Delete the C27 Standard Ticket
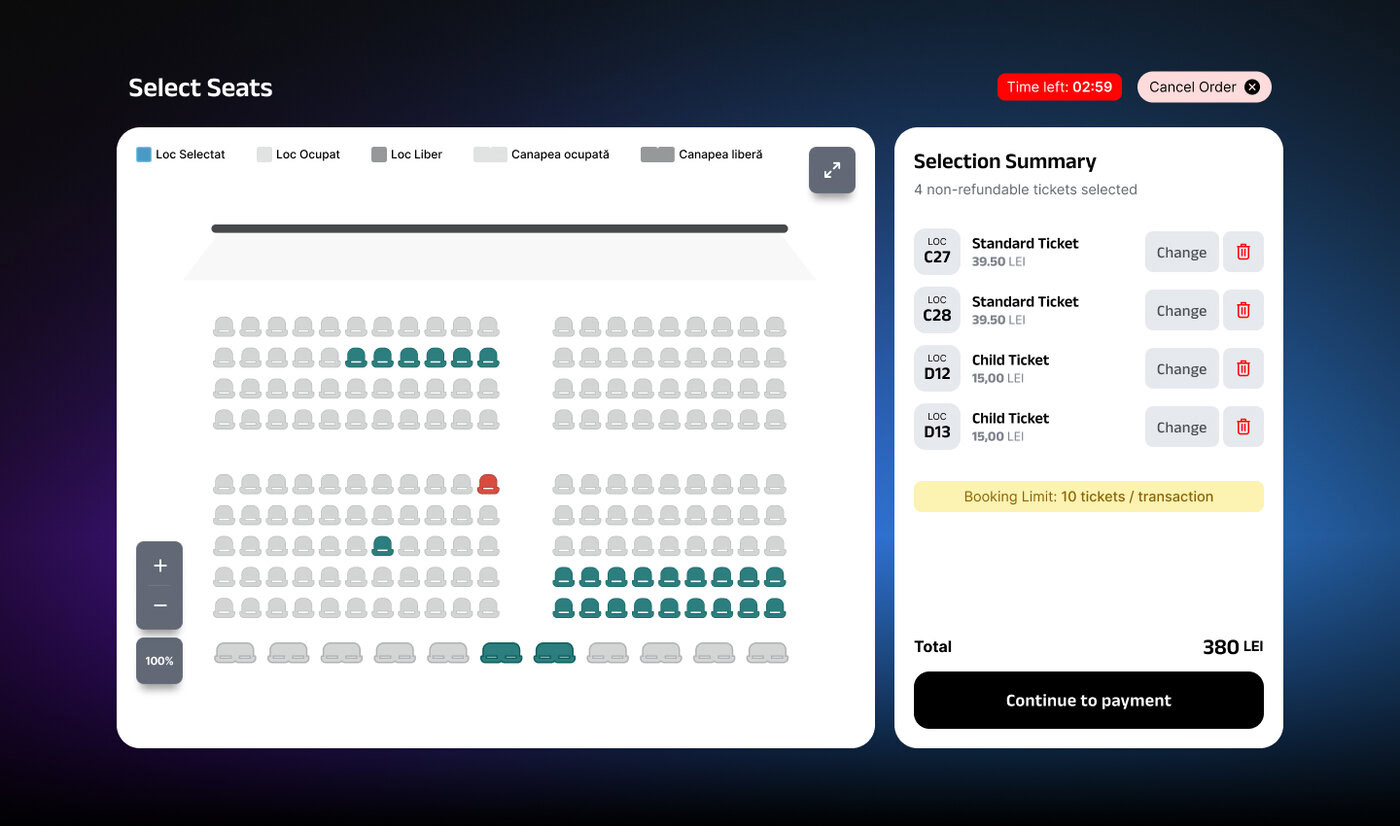The image size is (1400, 826). (x=1243, y=252)
